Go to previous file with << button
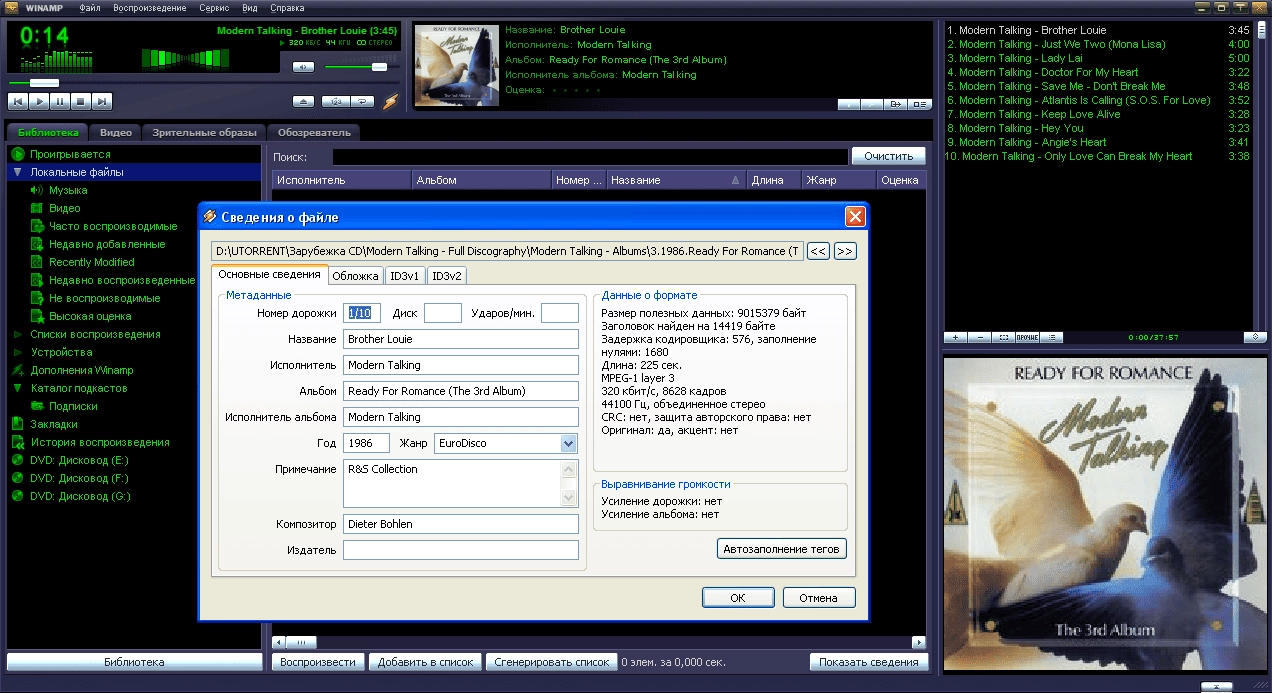Image resolution: width=1272 pixels, height=693 pixels. click(818, 251)
